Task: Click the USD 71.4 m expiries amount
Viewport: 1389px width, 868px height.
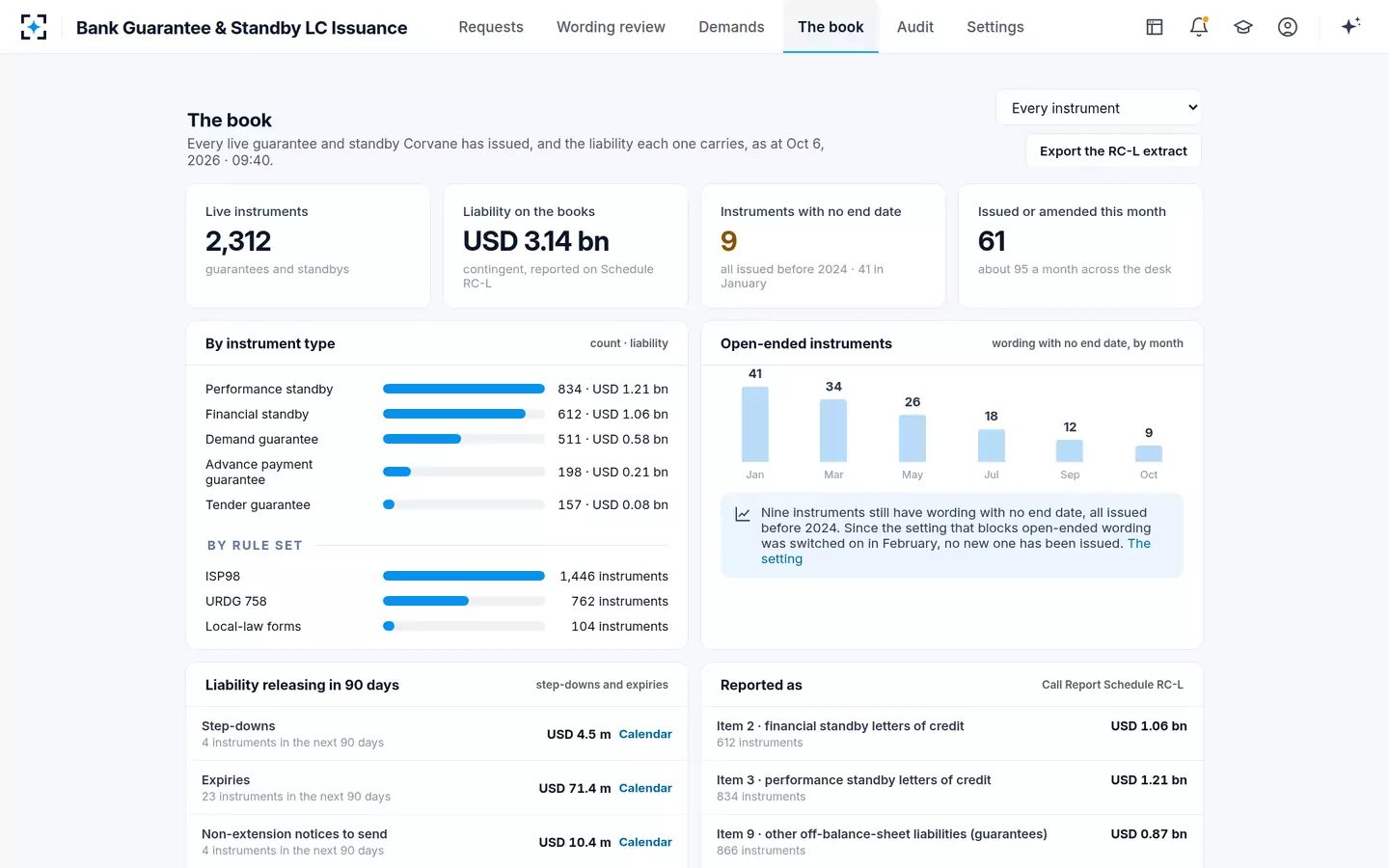Action: [x=575, y=788]
